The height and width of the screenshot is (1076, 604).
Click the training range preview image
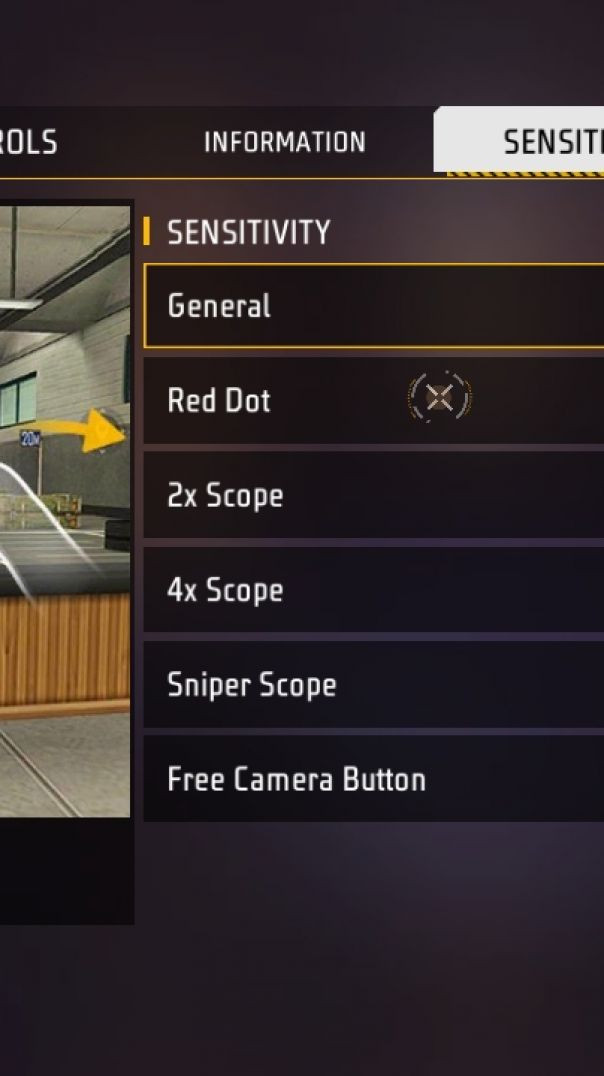tap(65, 511)
